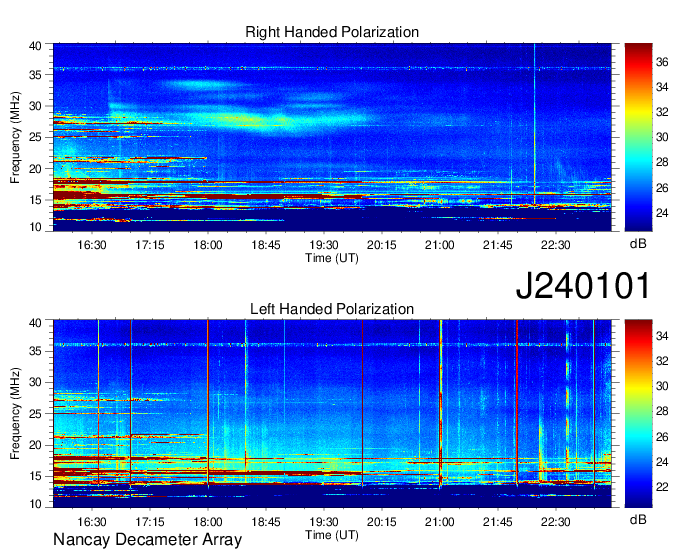Click the 20:15 tick label on bottom plot
This screenshot has width=680, height=552.
click(x=382, y=521)
